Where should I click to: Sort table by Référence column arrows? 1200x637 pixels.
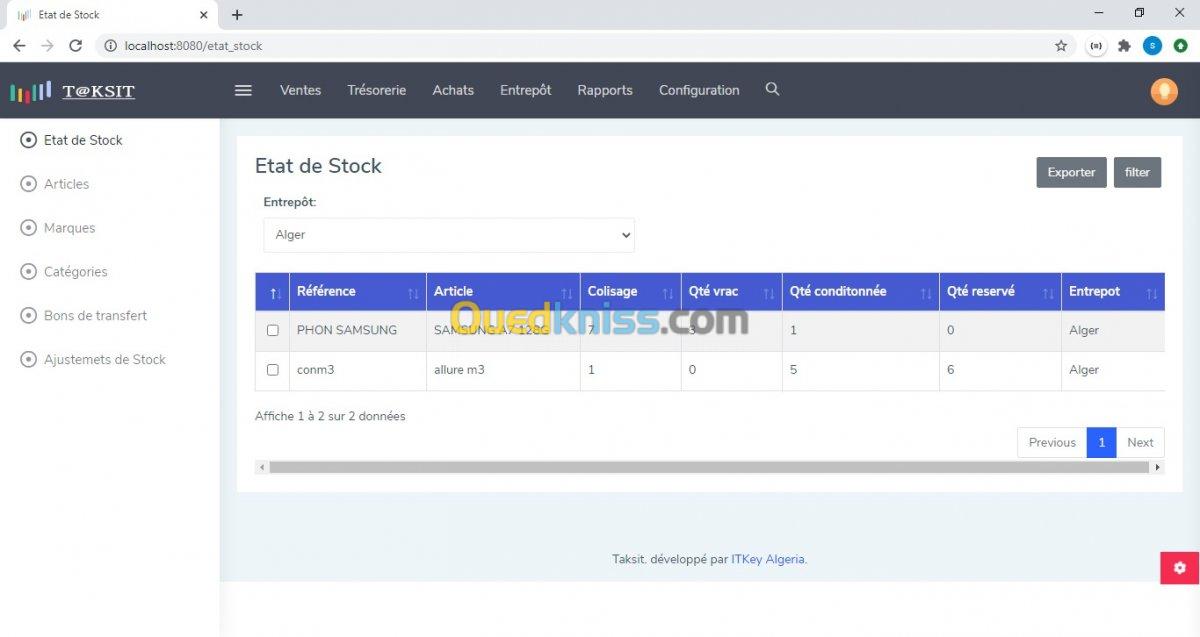click(413, 293)
